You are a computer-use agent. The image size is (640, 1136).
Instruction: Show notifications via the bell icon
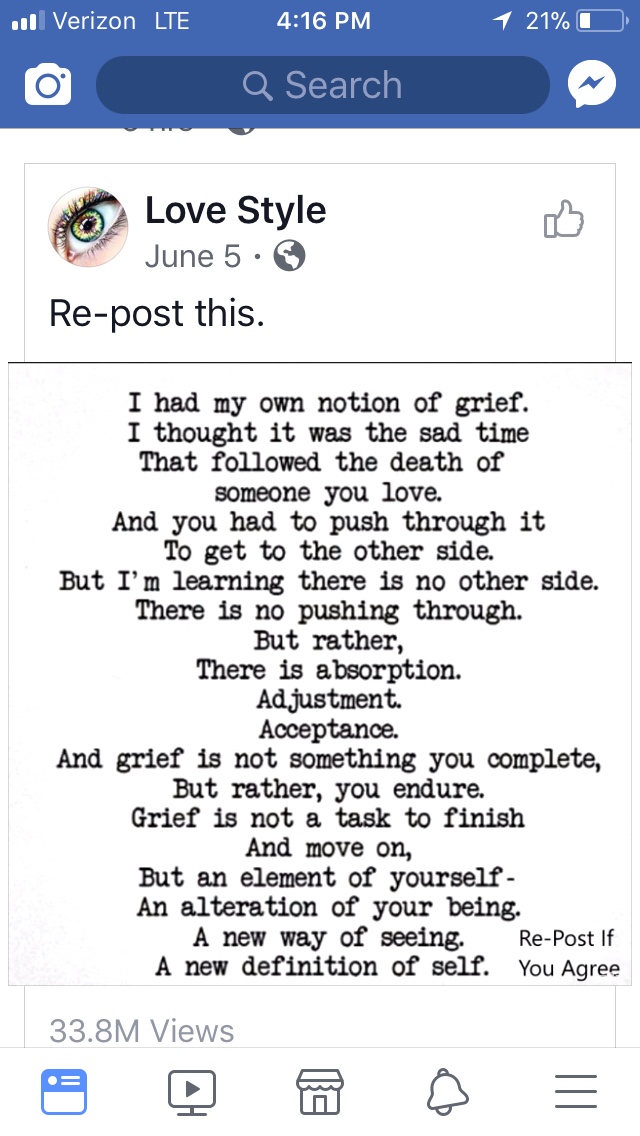click(x=447, y=1091)
